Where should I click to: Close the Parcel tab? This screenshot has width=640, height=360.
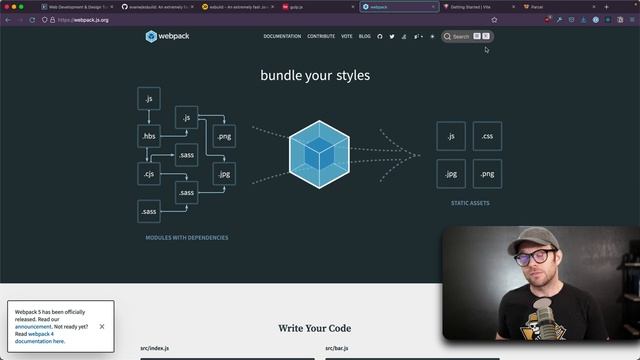tap(593, 7)
